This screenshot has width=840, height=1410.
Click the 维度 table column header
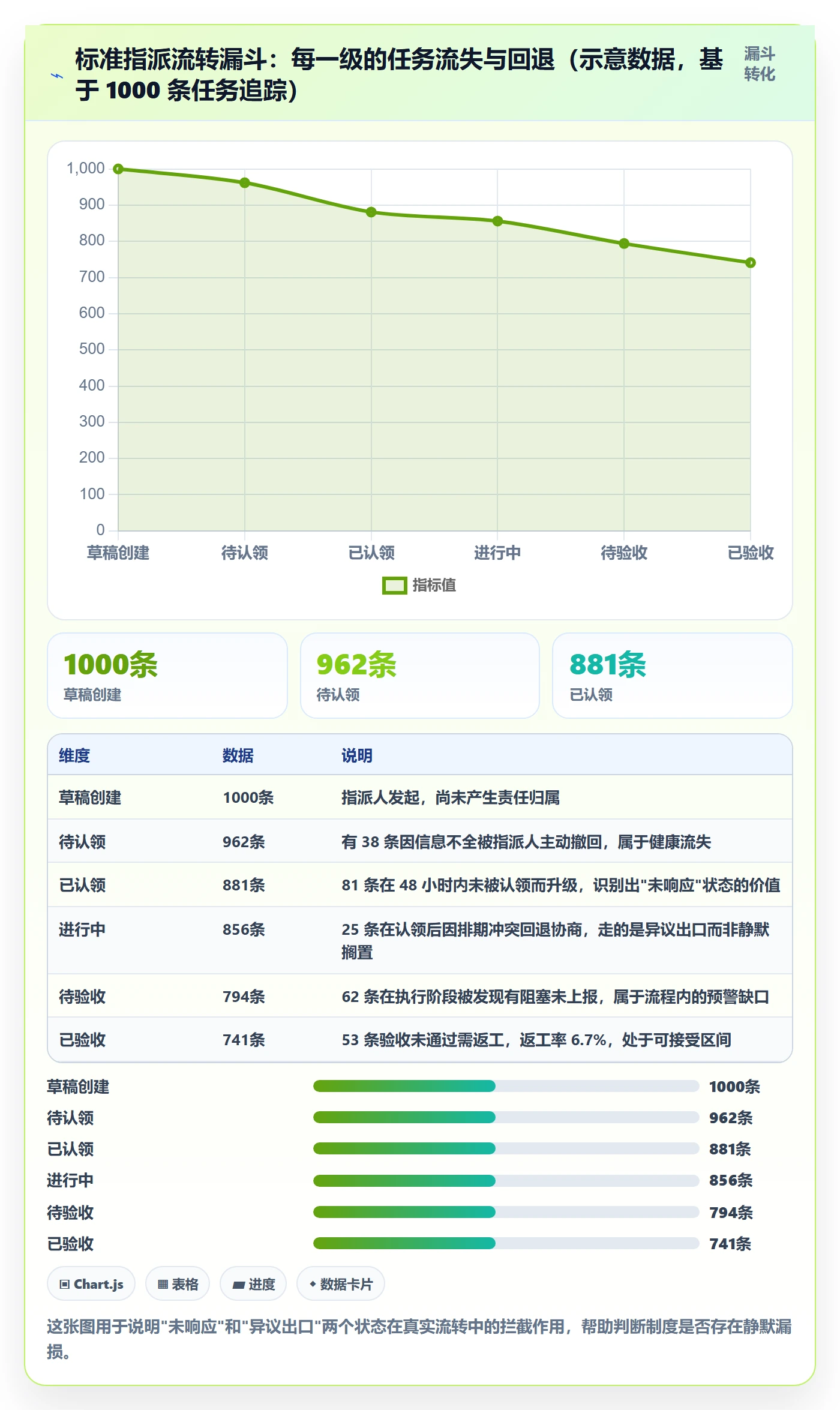tap(74, 755)
